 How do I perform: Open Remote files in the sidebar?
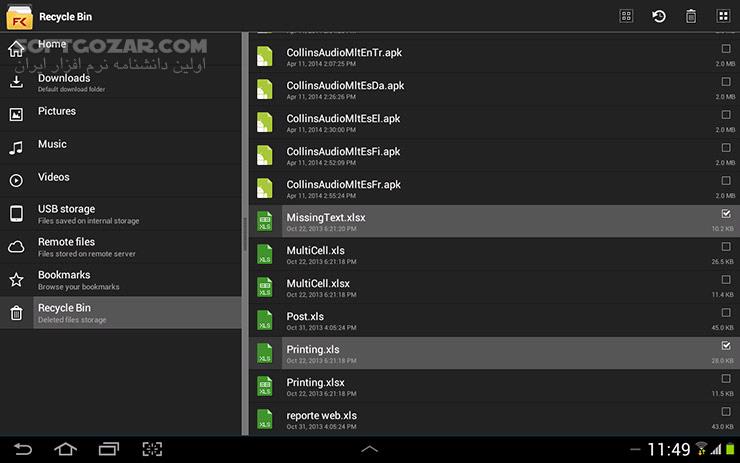121,246
